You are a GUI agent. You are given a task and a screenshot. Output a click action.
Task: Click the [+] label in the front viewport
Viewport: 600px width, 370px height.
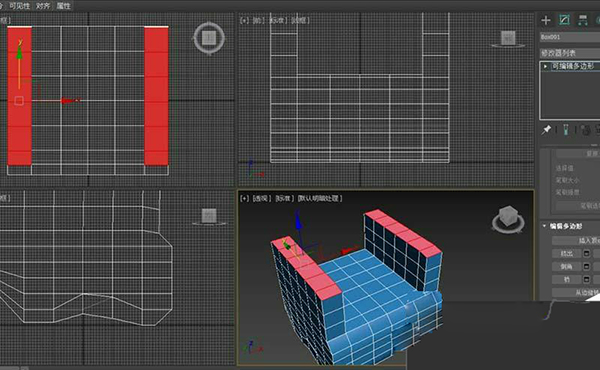tap(245, 20)
